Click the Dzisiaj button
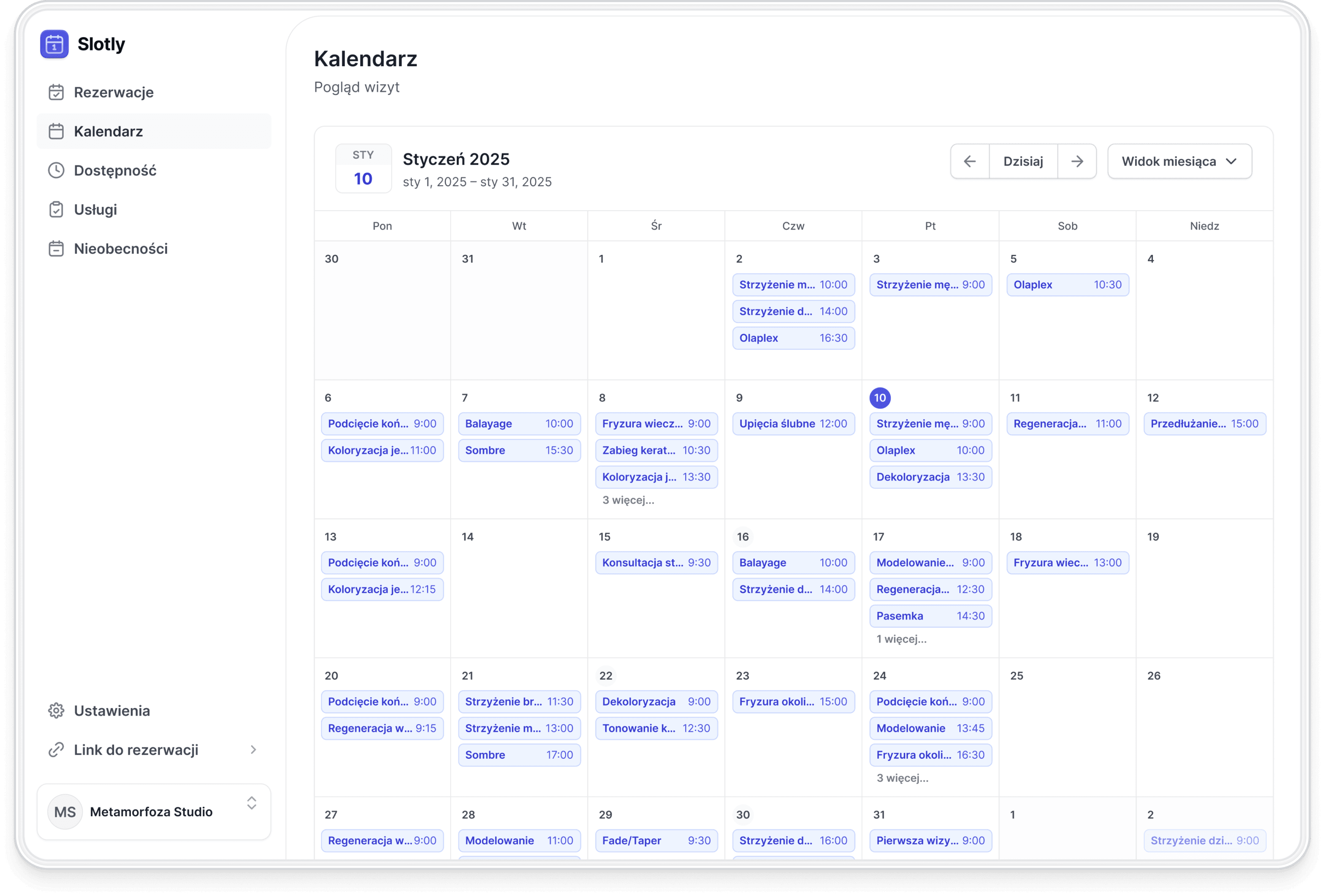Viewport: 1323px width, 896px height. (1023, 161)
